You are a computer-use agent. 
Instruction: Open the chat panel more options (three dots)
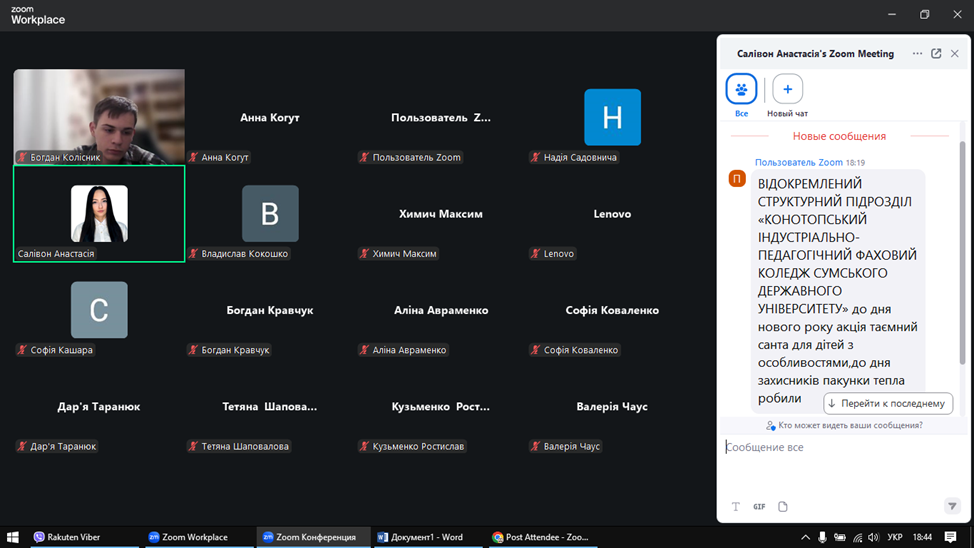click(917, 54)
